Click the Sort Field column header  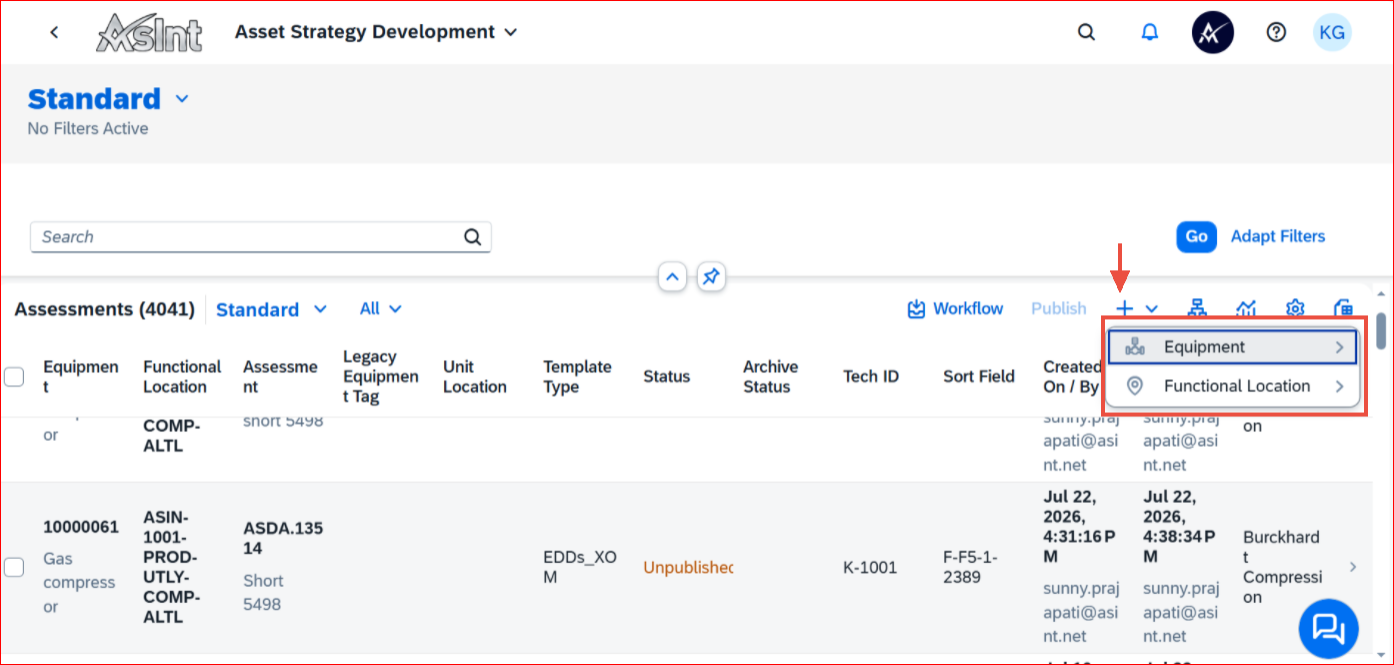point(979,377)
